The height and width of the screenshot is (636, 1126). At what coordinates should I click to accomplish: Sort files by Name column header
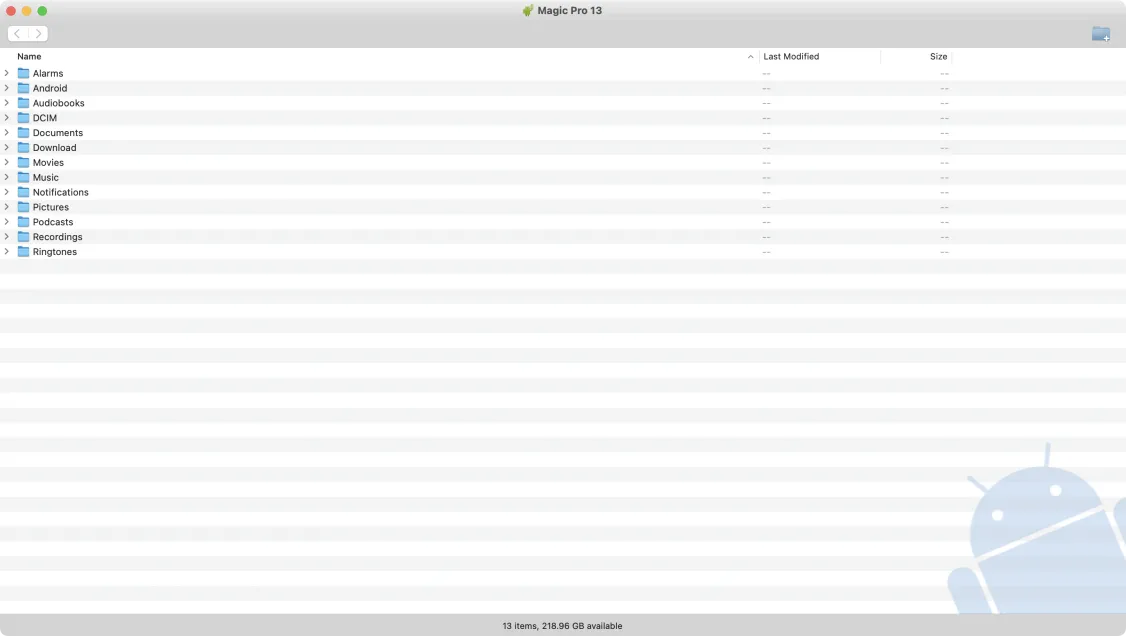(x=29, y=57)
